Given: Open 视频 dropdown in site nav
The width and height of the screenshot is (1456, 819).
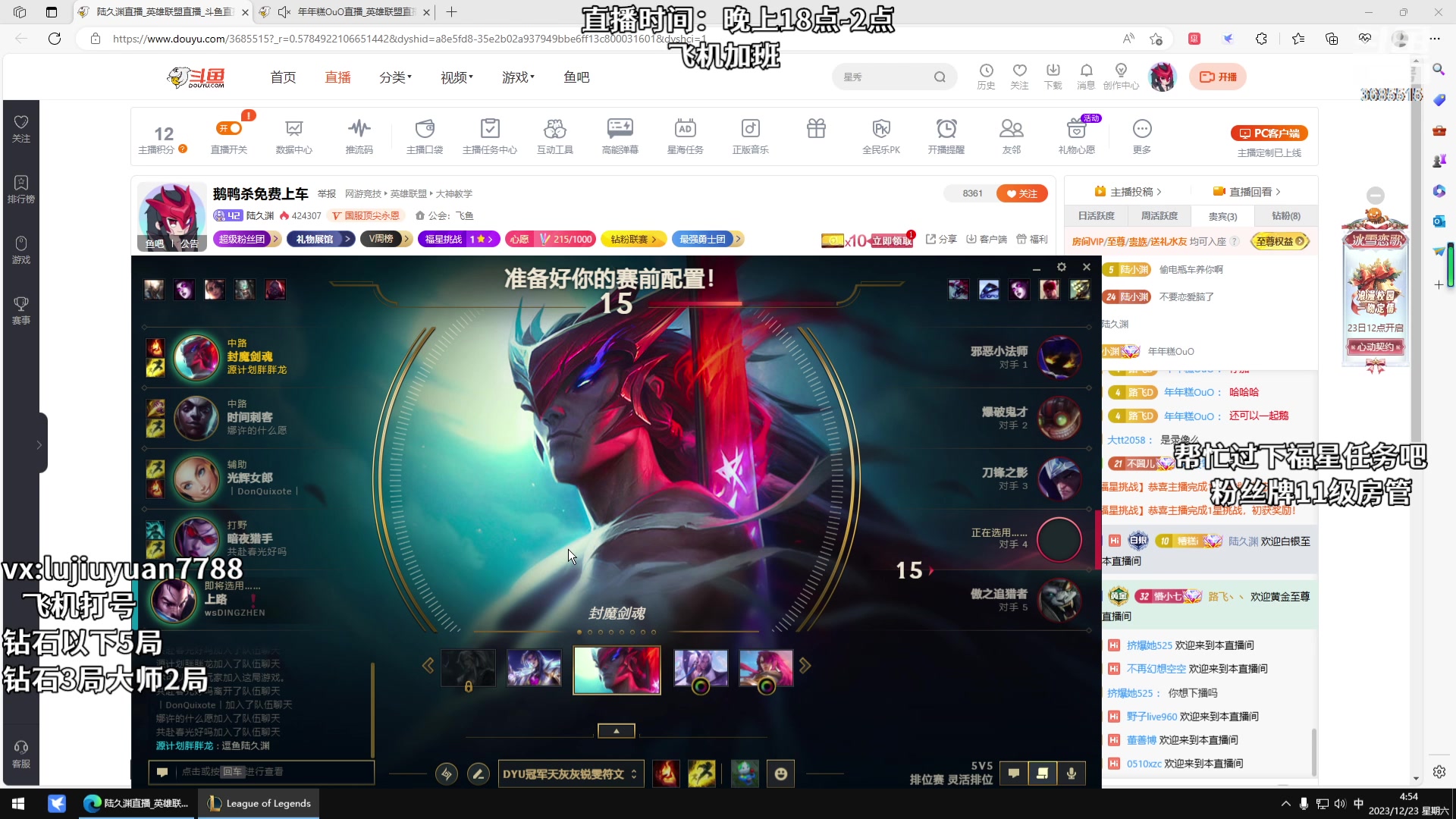Looking at the screenshot, I should (457, 77).
